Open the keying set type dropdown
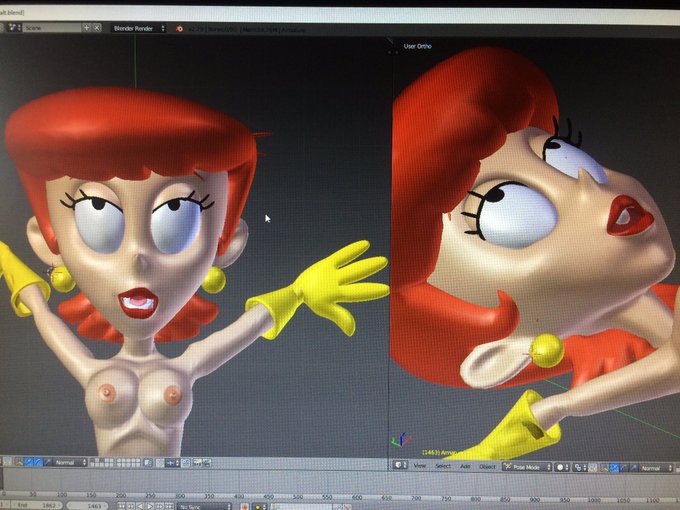This screenshot has width=680, height=510. click(260, 507)
